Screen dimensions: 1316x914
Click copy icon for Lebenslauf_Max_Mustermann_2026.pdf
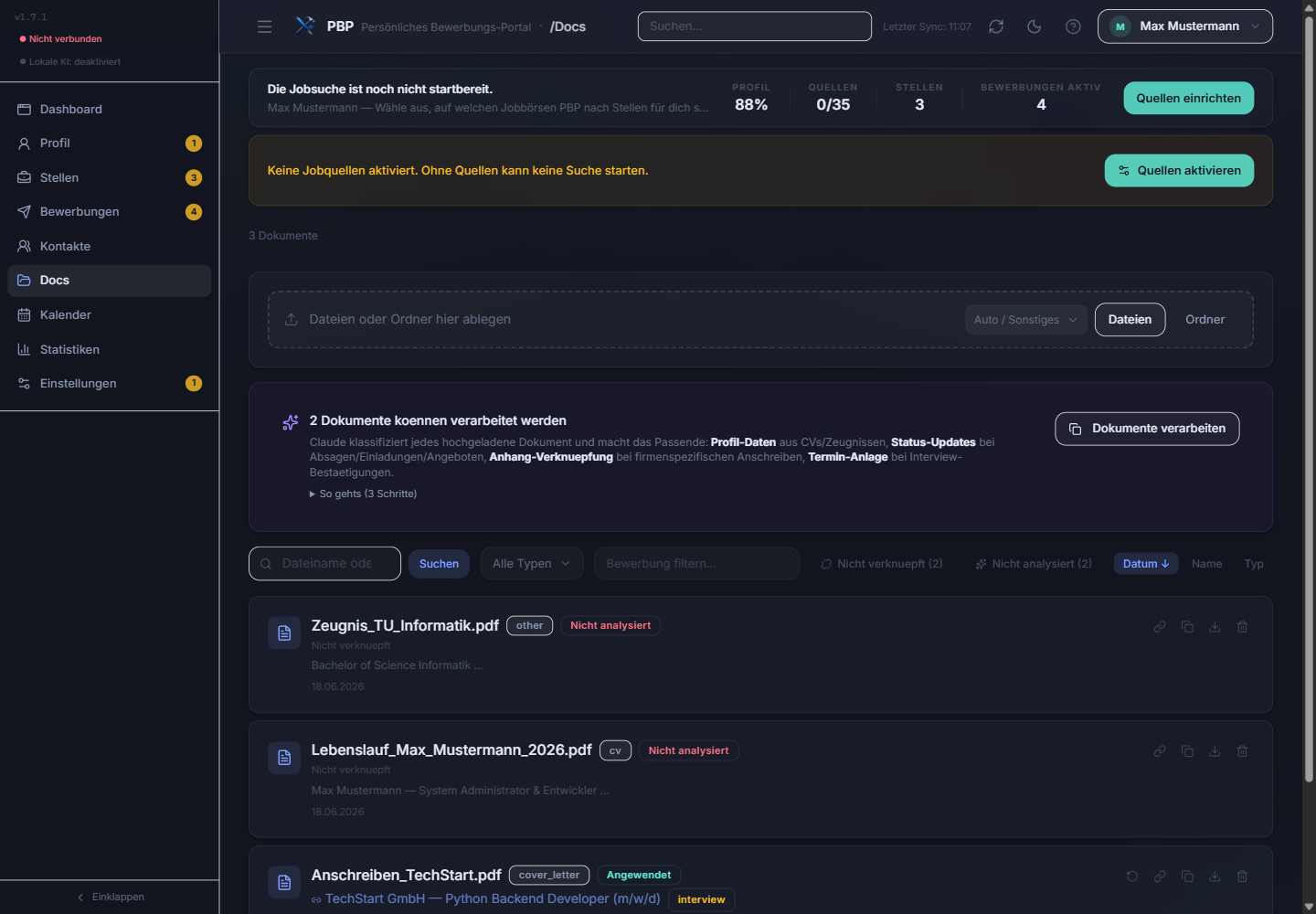point(1187,751)
